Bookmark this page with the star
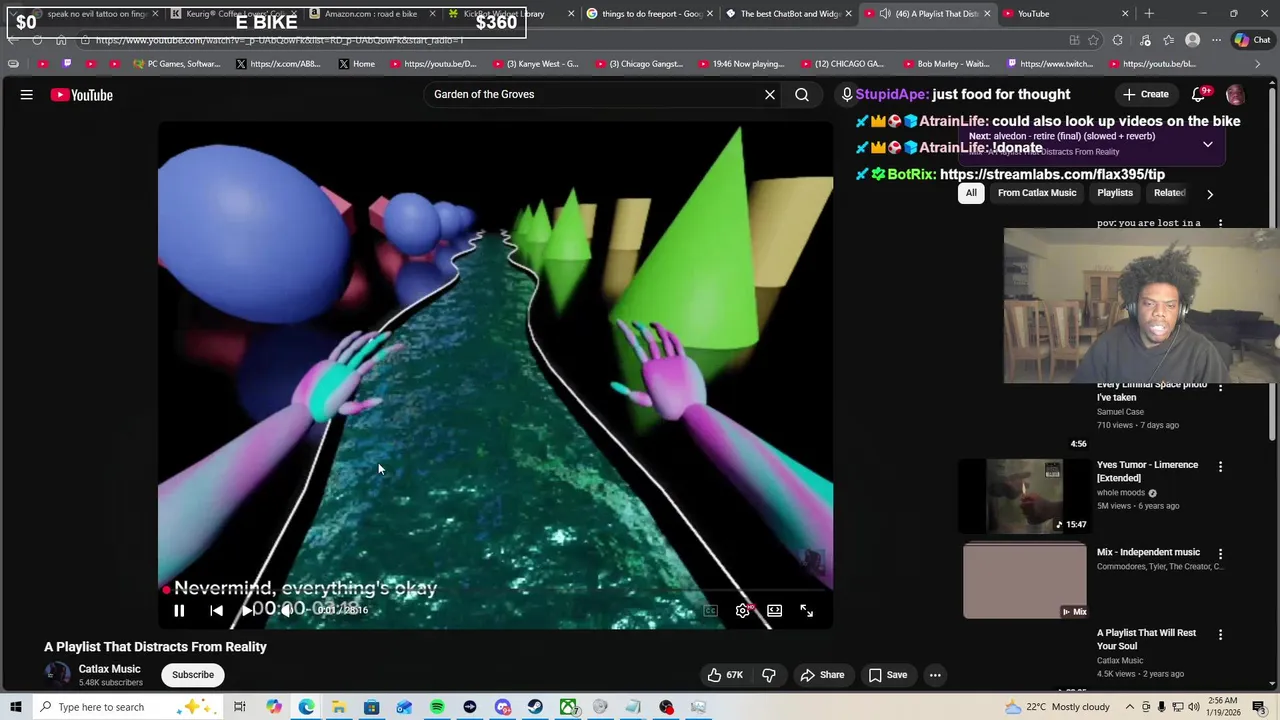Image resolution: width=1280 pixels, height=720 pixels. pyautogui.click(x=1093, y=40)
